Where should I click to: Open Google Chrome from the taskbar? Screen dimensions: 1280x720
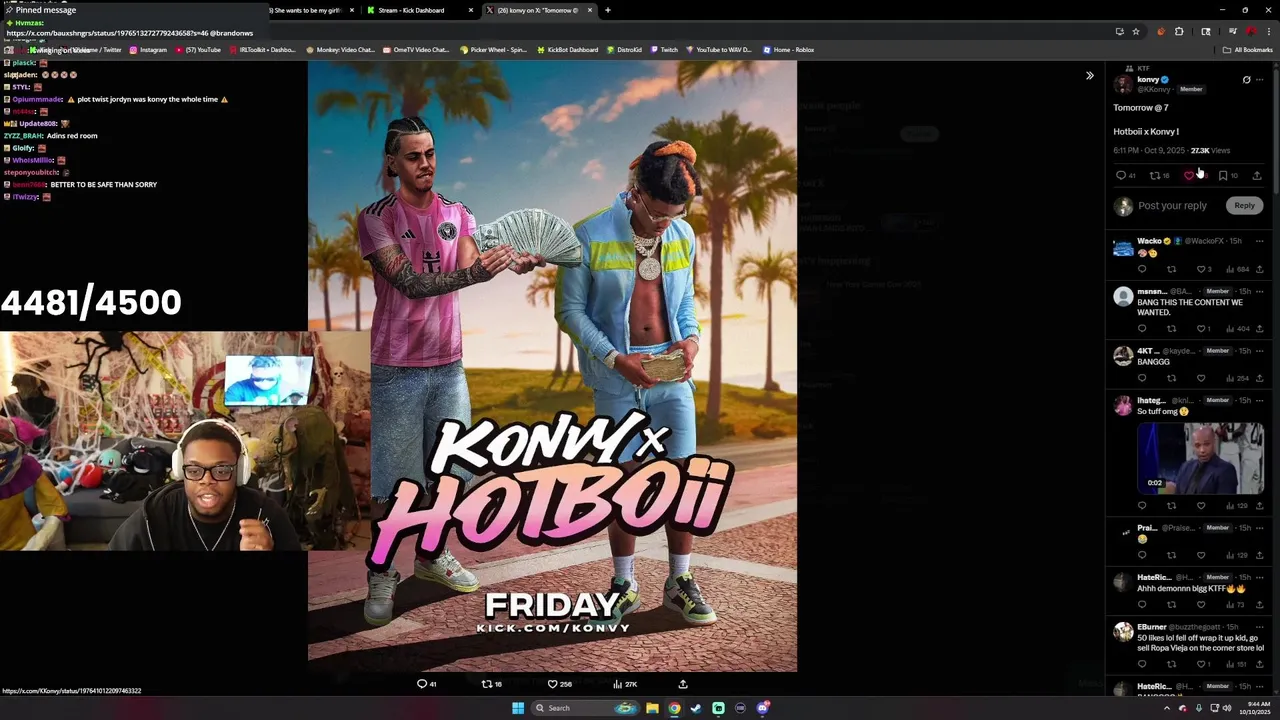[x=674, y=708]
